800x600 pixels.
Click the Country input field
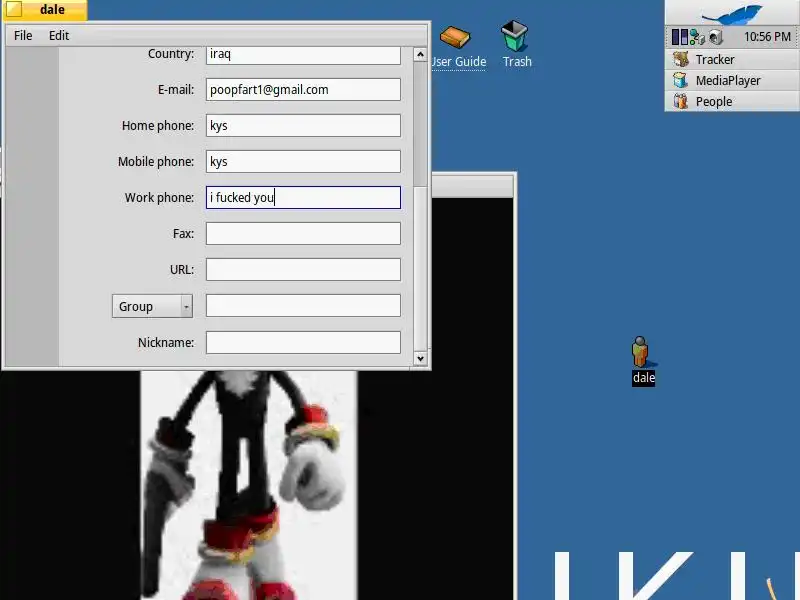pos(303,55)
